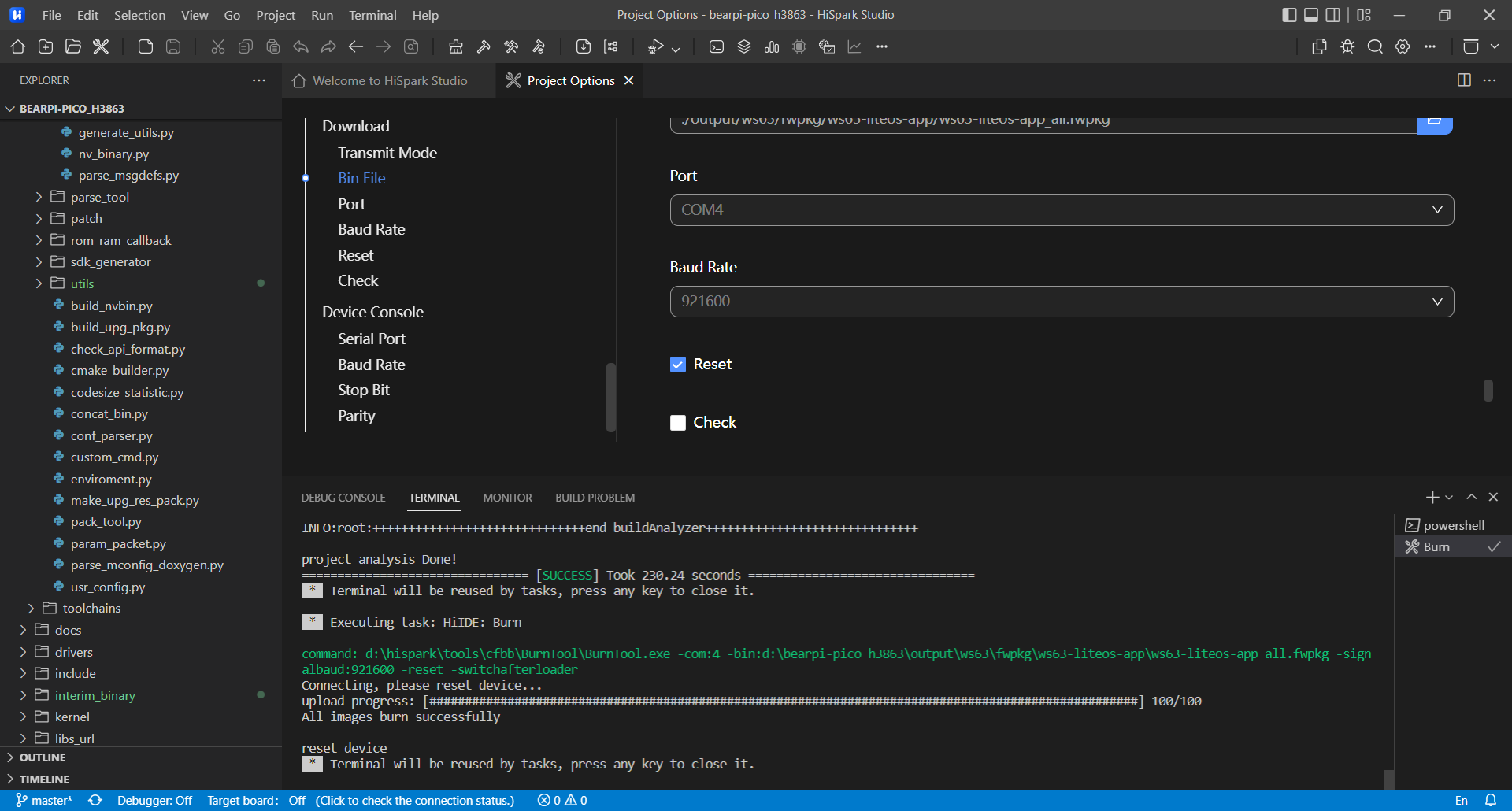Click the Rebuild crossed hammers icon

[511, 47]
